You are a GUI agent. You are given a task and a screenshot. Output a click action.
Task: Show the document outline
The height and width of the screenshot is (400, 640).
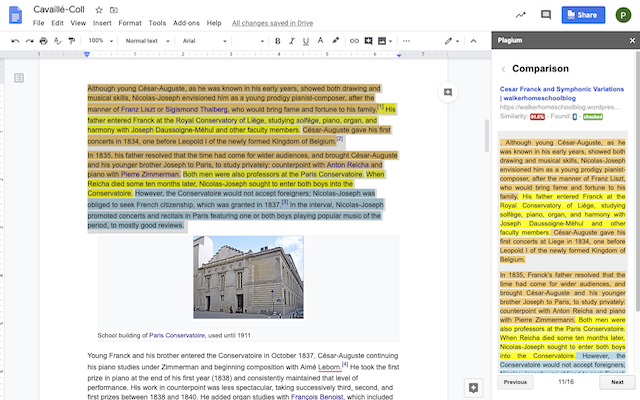(19, 78)
